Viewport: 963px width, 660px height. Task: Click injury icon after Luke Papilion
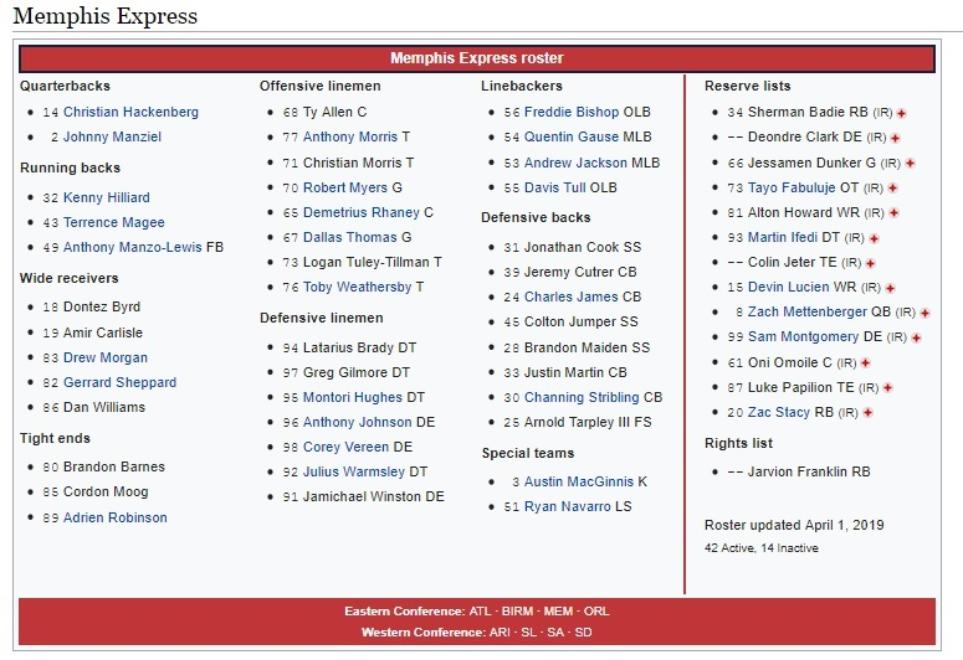coord(888,387)
